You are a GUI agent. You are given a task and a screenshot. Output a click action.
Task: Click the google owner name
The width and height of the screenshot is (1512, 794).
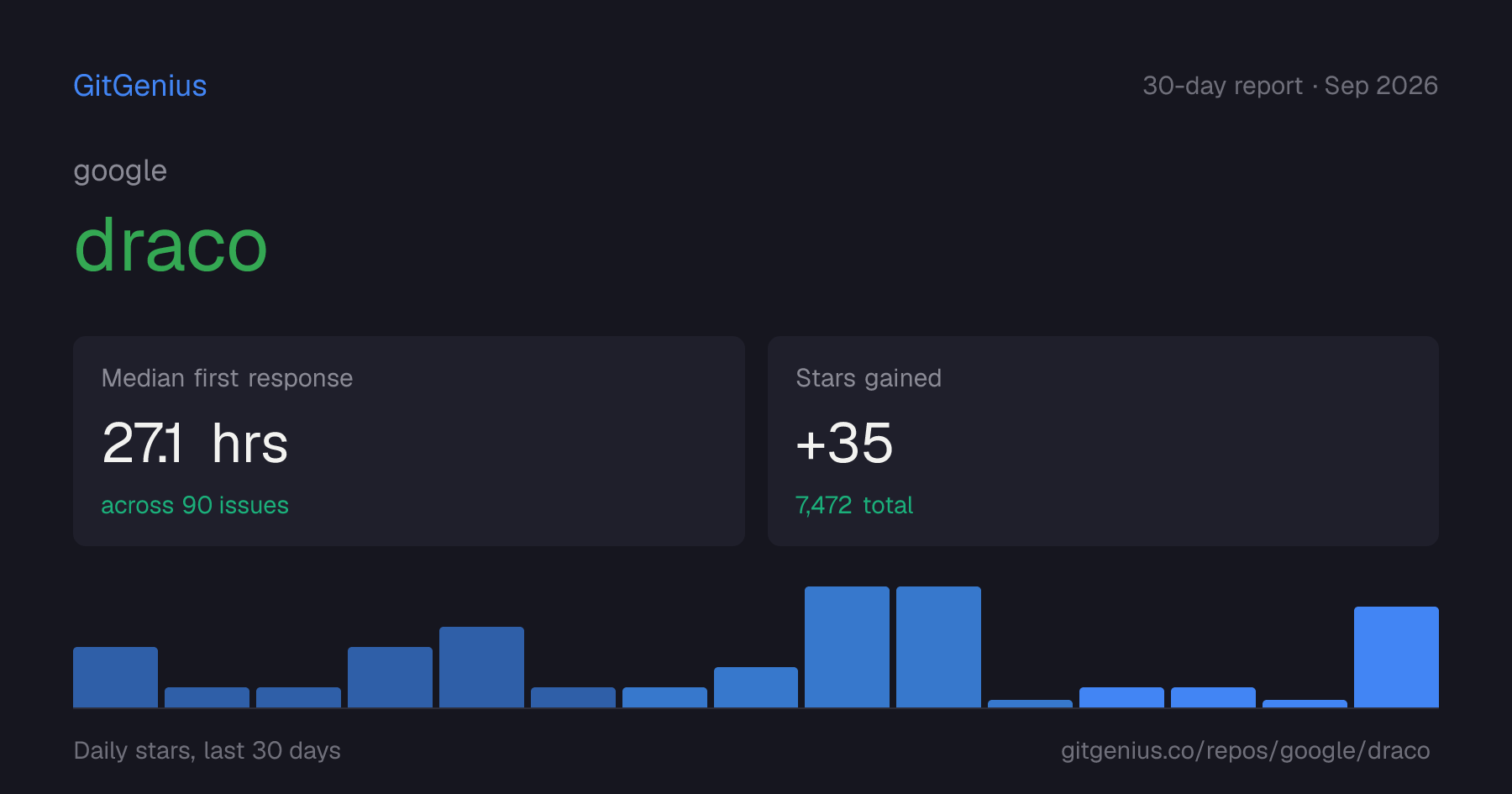click(x=120, y=171)
